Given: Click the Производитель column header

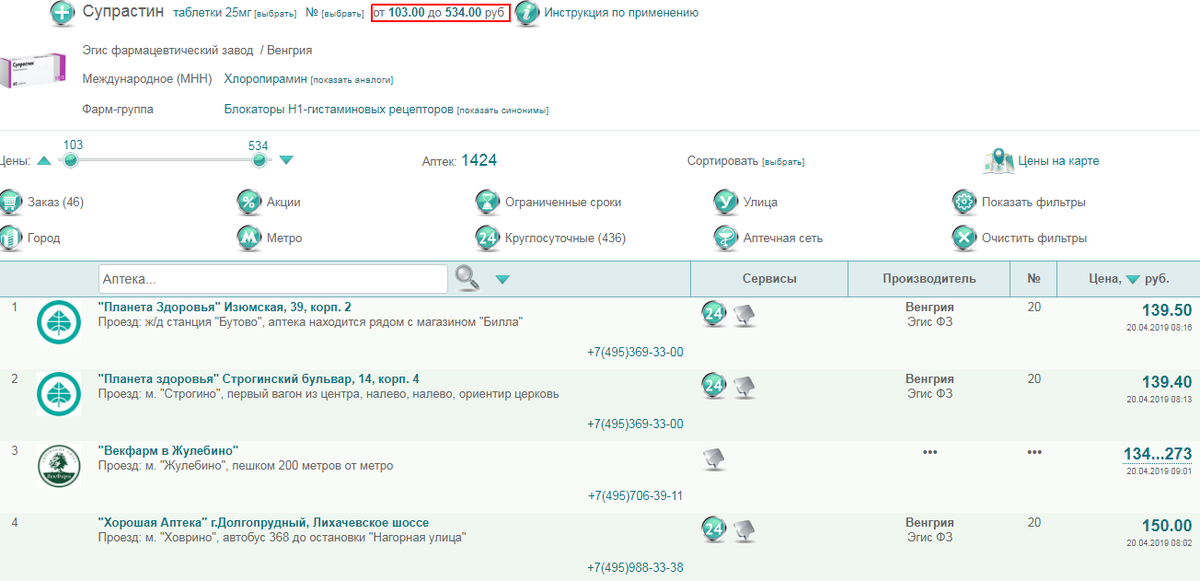Looking at the screenshot, I should pyautogui.click(x=929, y=279).
